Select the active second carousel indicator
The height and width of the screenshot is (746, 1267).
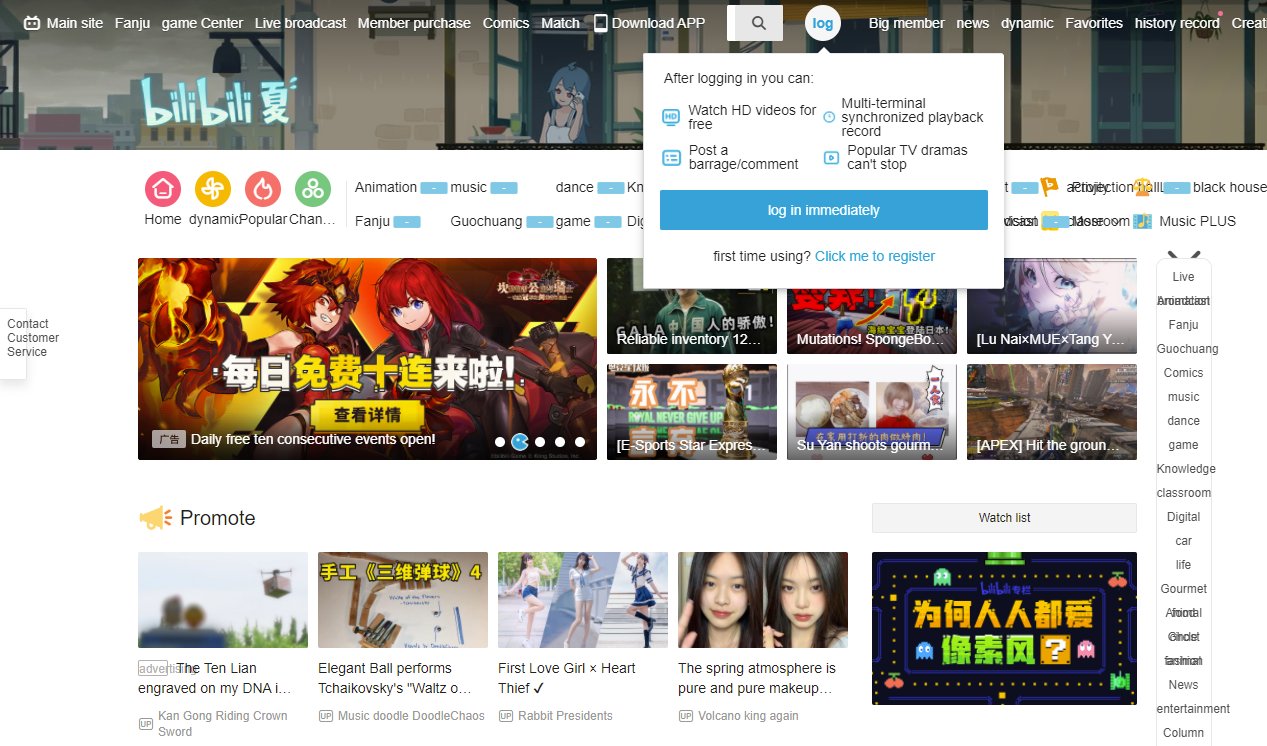520,441
